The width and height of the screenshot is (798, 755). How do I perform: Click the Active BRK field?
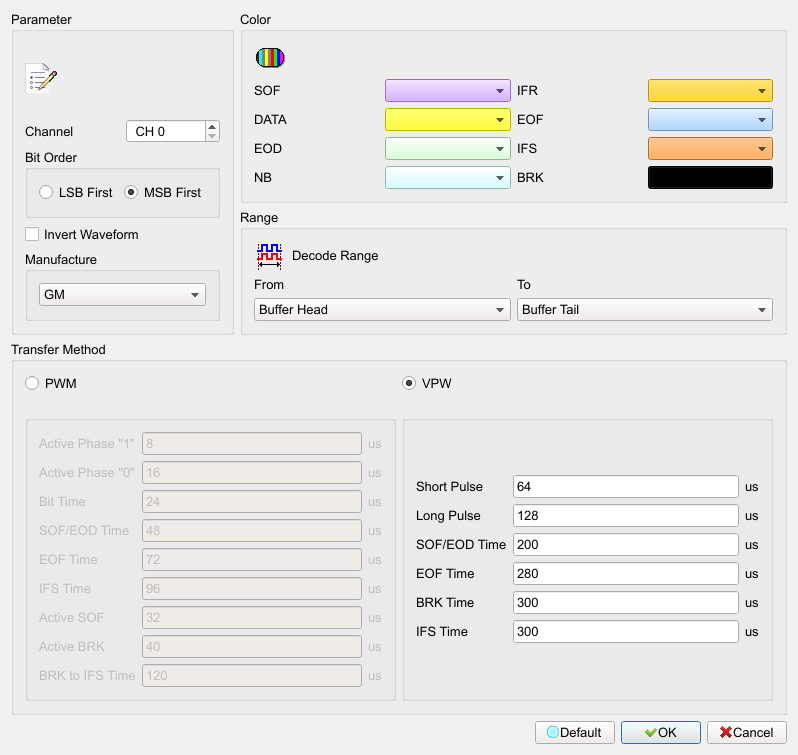252,647
